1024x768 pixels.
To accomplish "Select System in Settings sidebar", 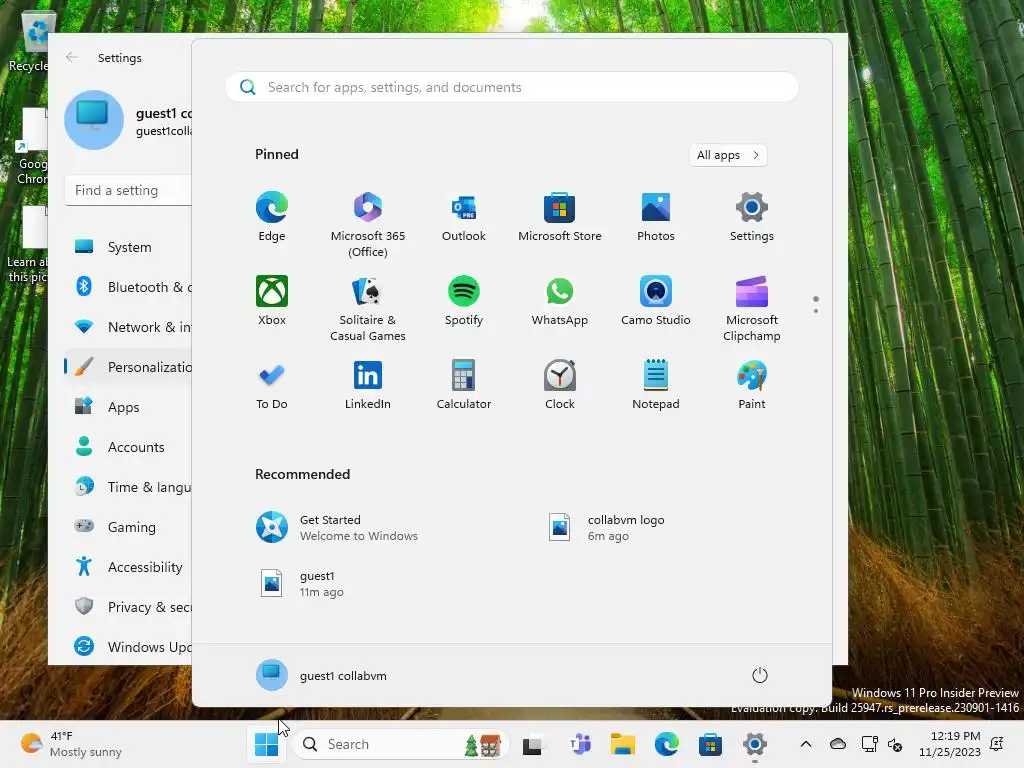I will (x=128, y=248).
